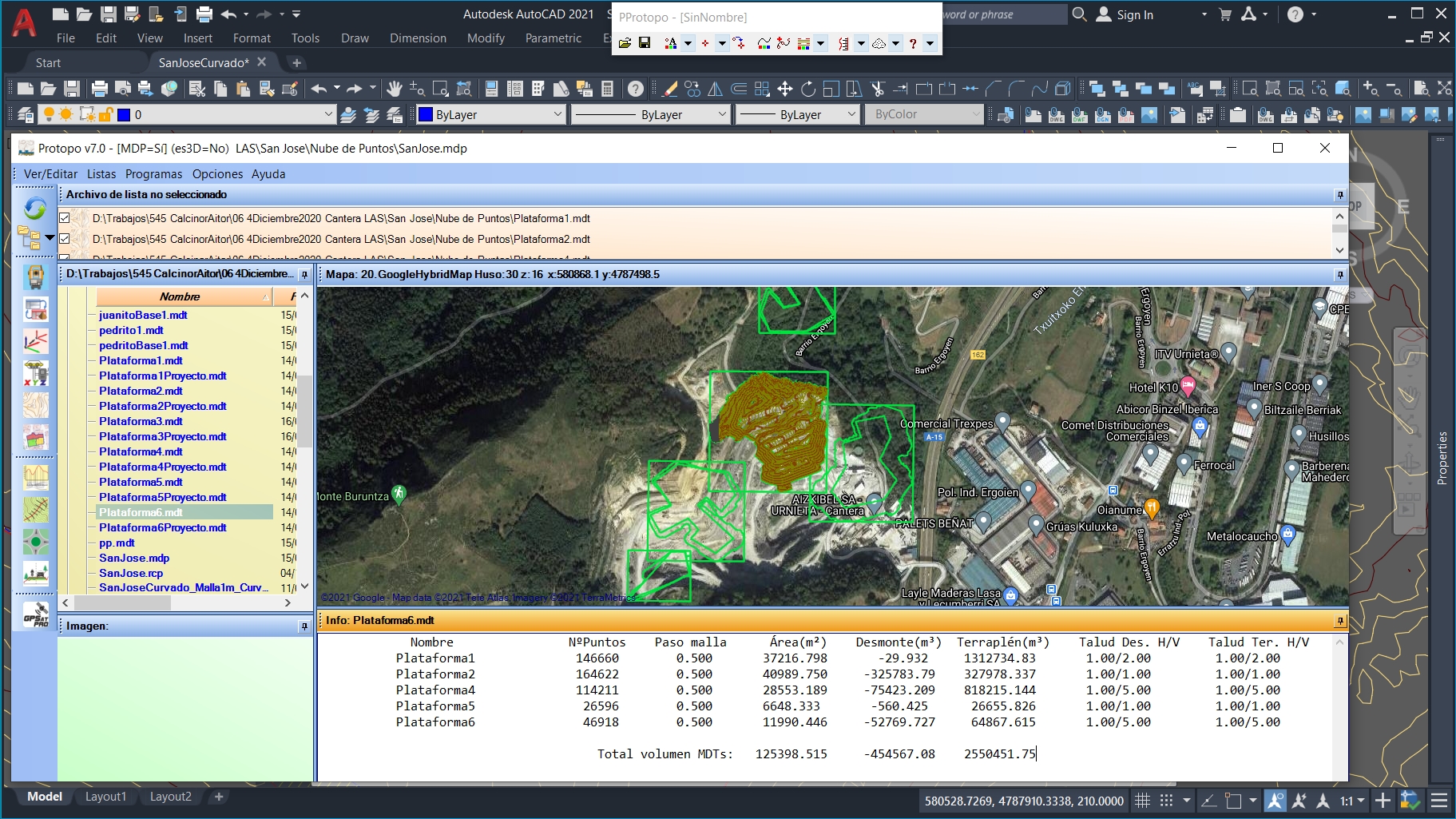Screen dimensions: 1456x819
Task: Click the Autodesk App Store cart icon
Action: [x=1225, y=14]
